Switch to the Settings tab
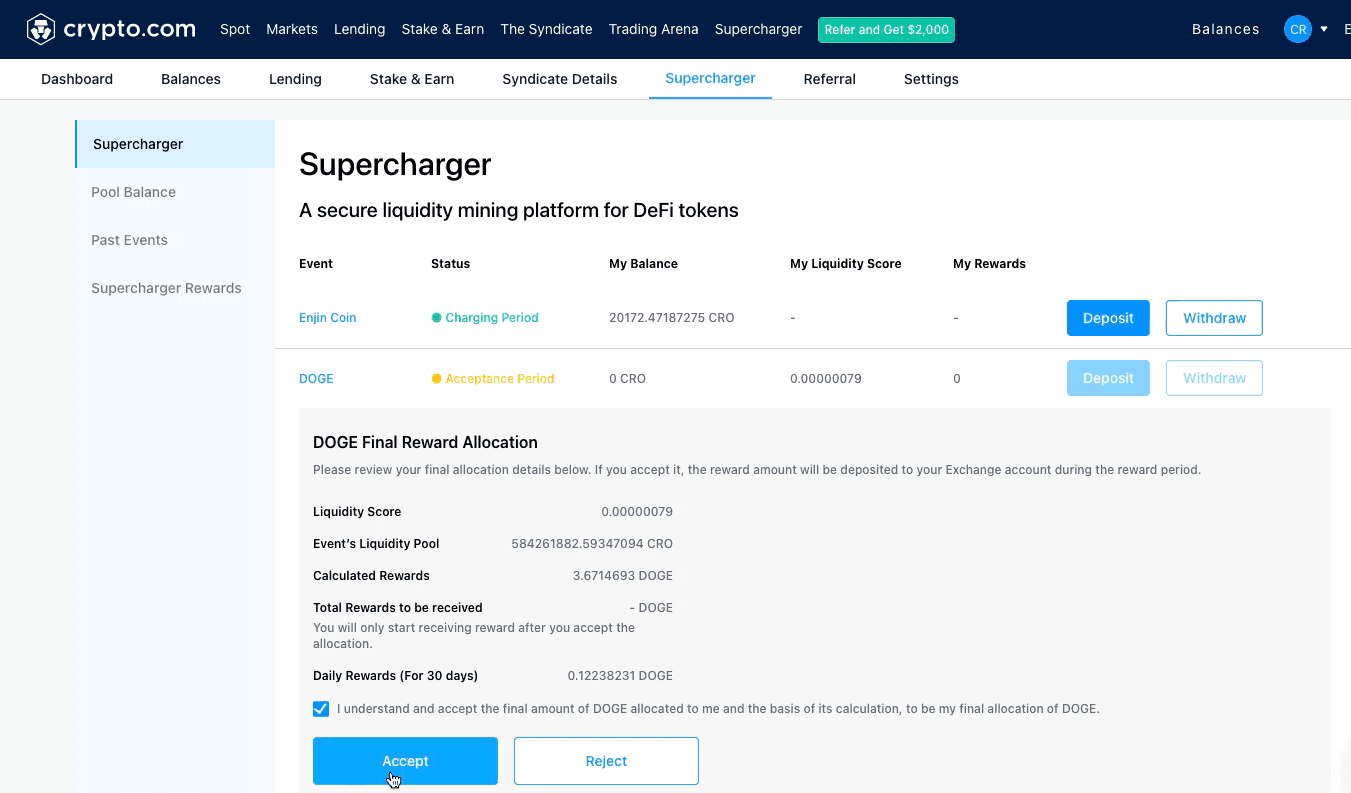1351x793 pixels. [x=931, y=79]
